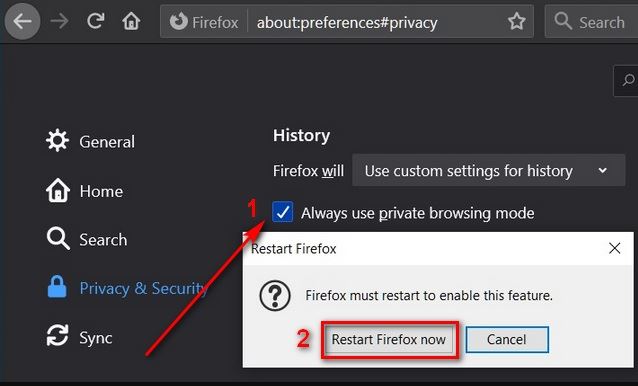The height and width of the screenshot is (386, 638).
Task: Open preferences search magnifier at right edge
Action: coord(628,80)
